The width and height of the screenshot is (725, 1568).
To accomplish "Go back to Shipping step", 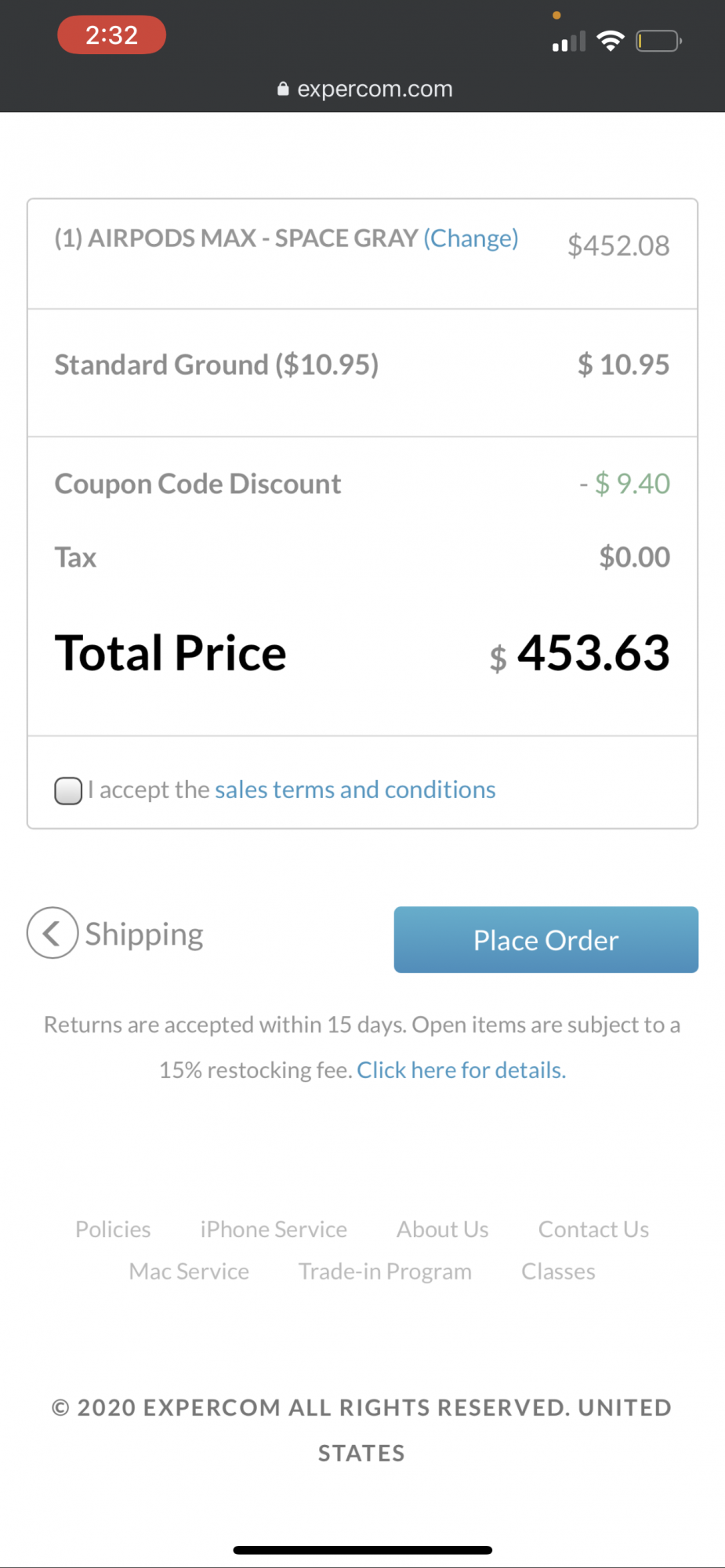I will point(144,934).
